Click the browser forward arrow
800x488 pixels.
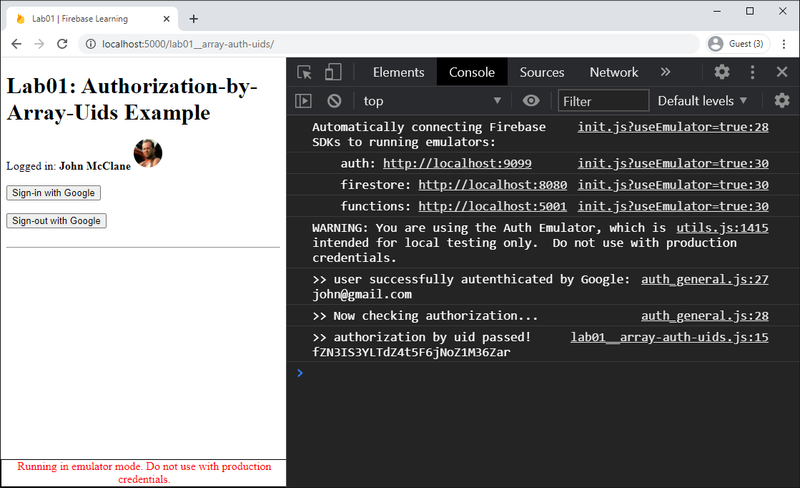(39, 44)
